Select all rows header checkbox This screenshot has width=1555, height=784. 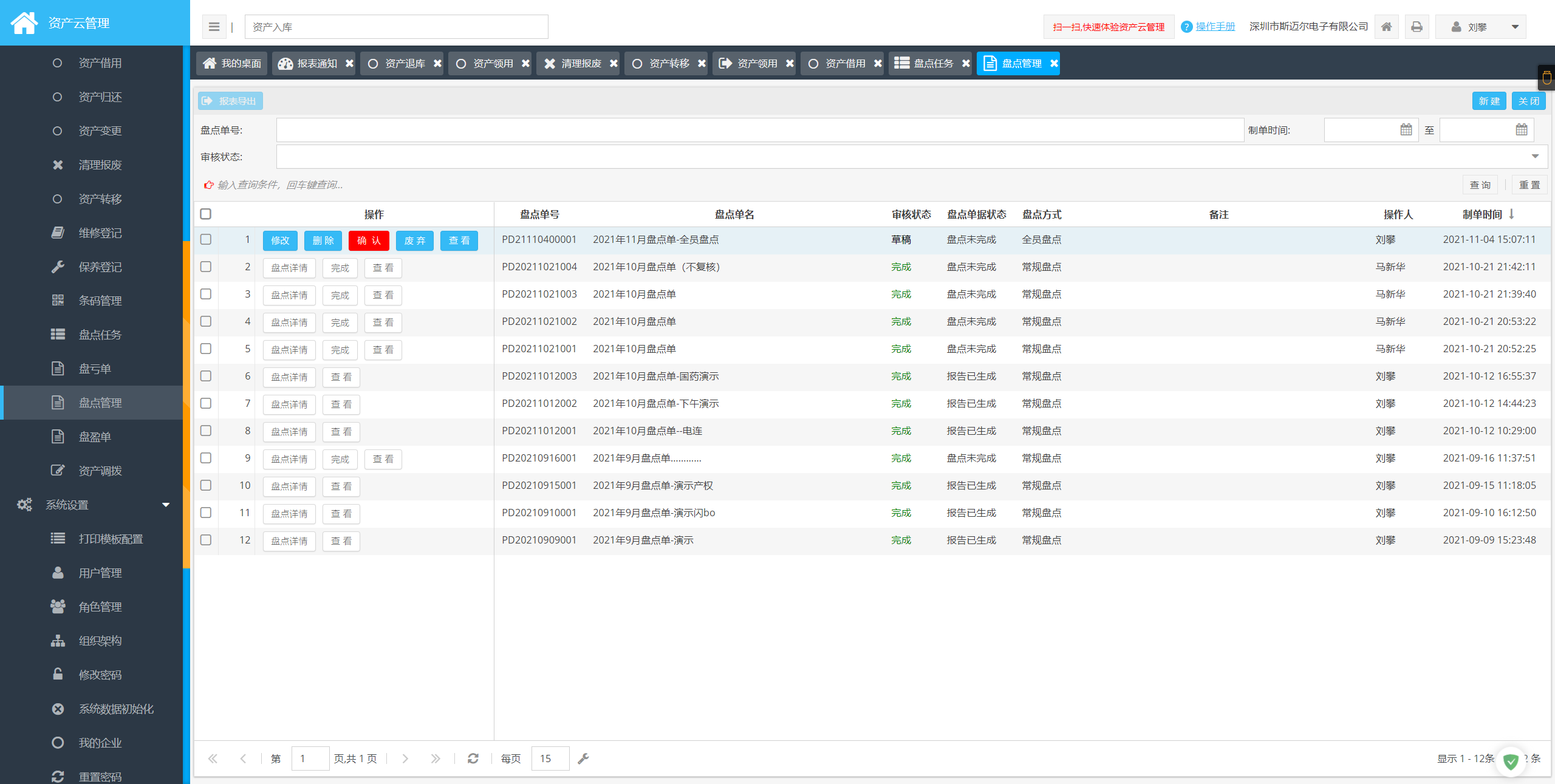206,214
